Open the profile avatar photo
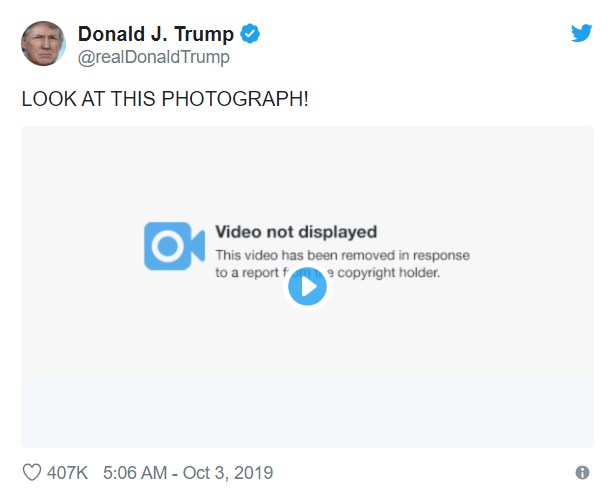 tap(43, 44)
